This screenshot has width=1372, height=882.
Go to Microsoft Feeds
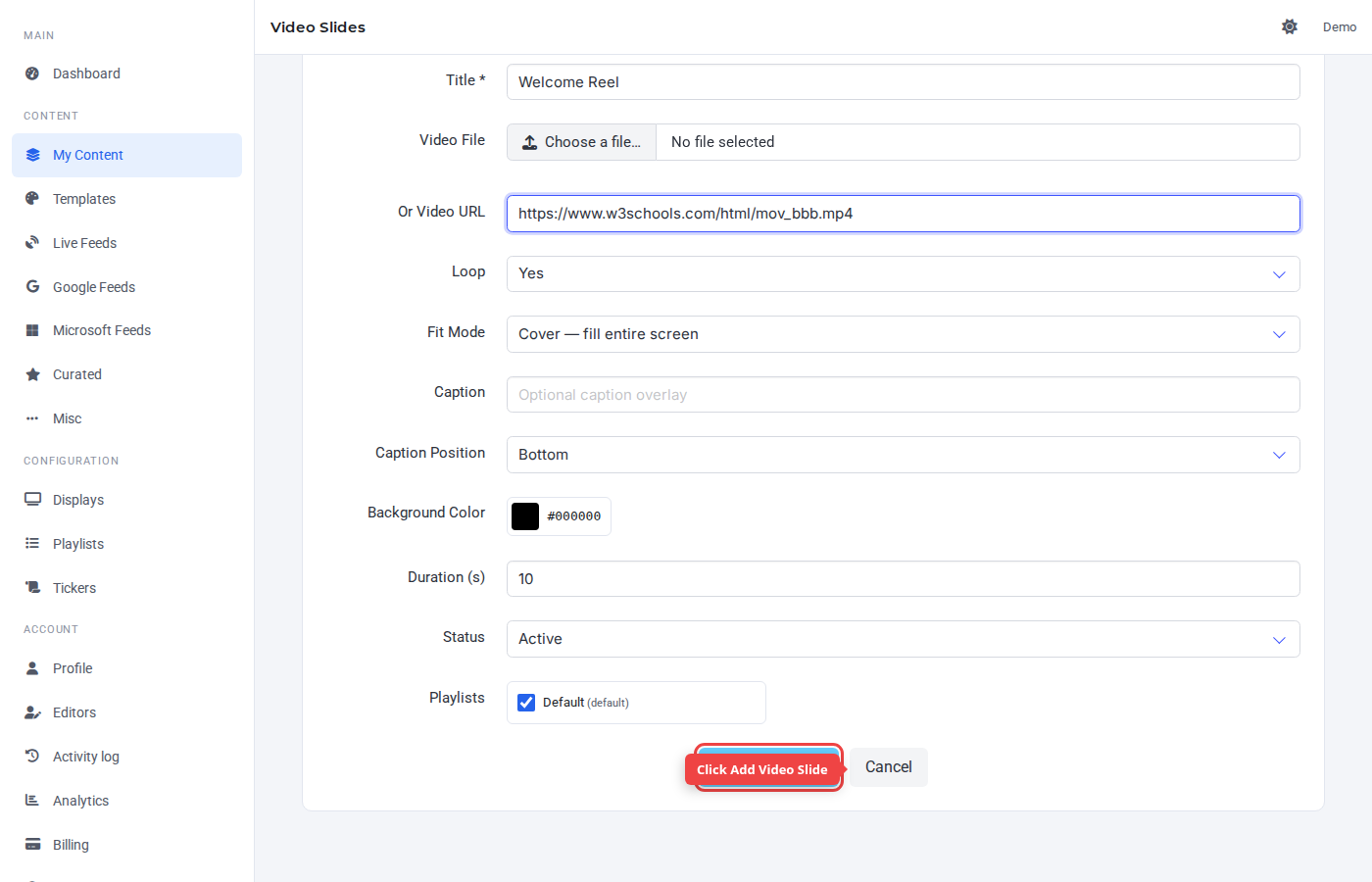[126, 330]
